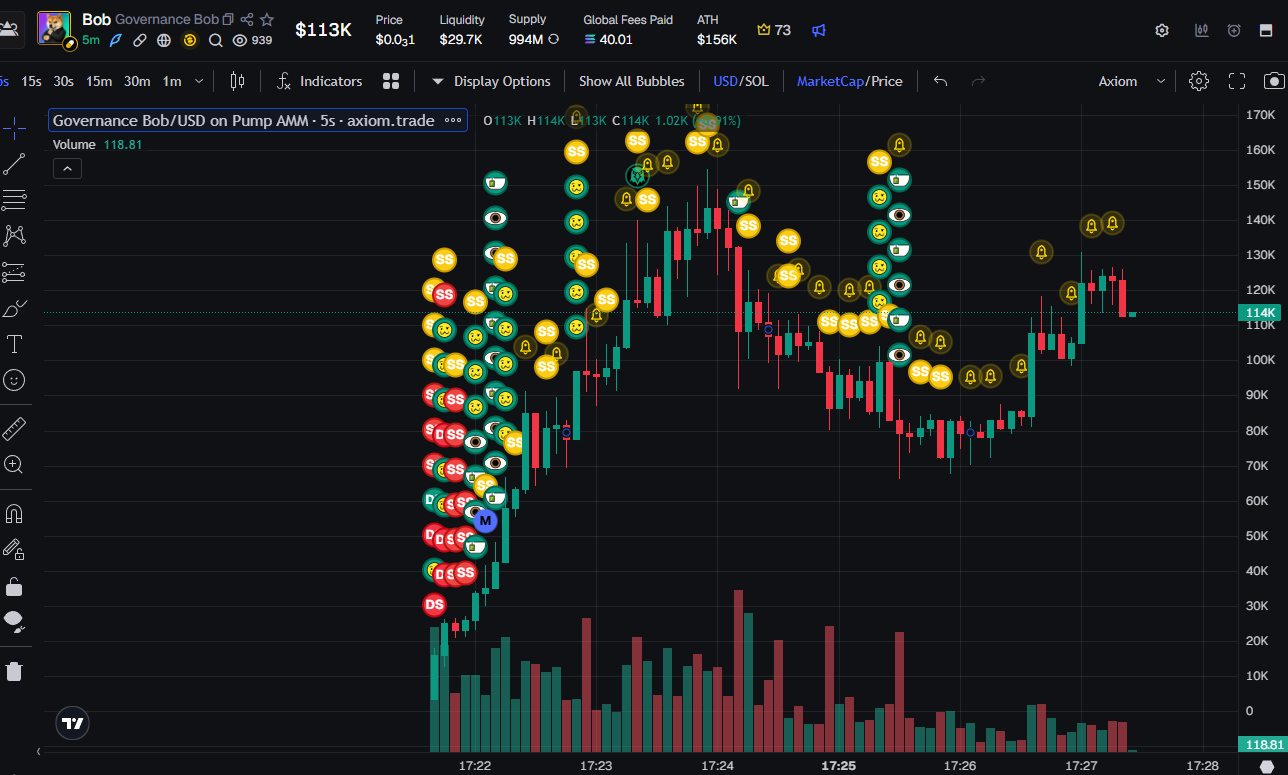Select the 15s timeframe
The width and height of the screenshot is (1288, 775).
coord(31,81)
